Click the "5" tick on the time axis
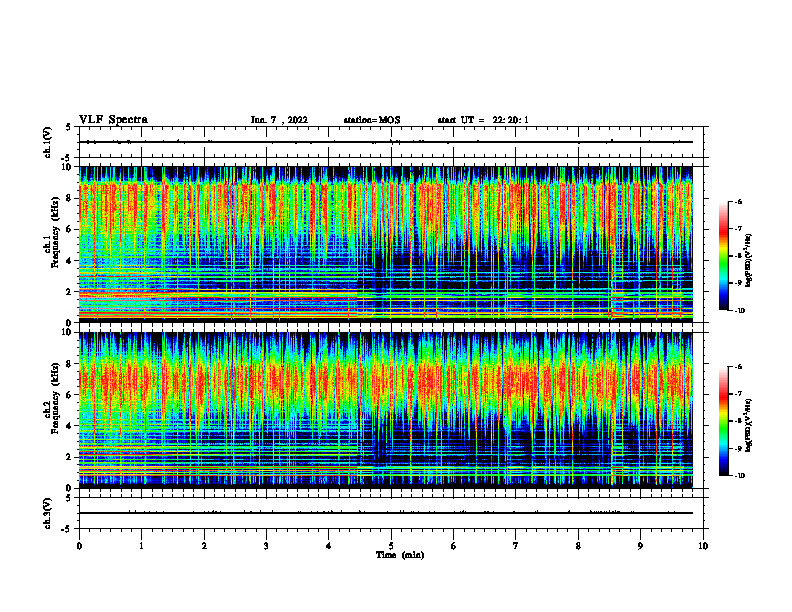Image resolution: width=792 pixels, height=612 pixels. click(391, 546)
